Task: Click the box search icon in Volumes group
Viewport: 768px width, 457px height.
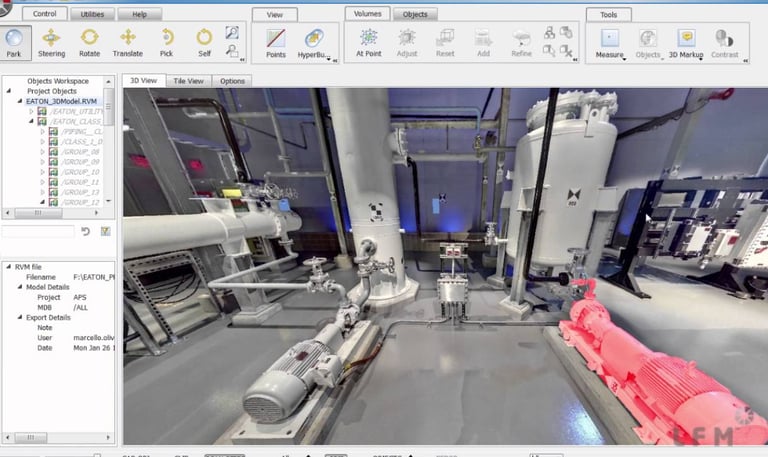Action: pos(549,50)
